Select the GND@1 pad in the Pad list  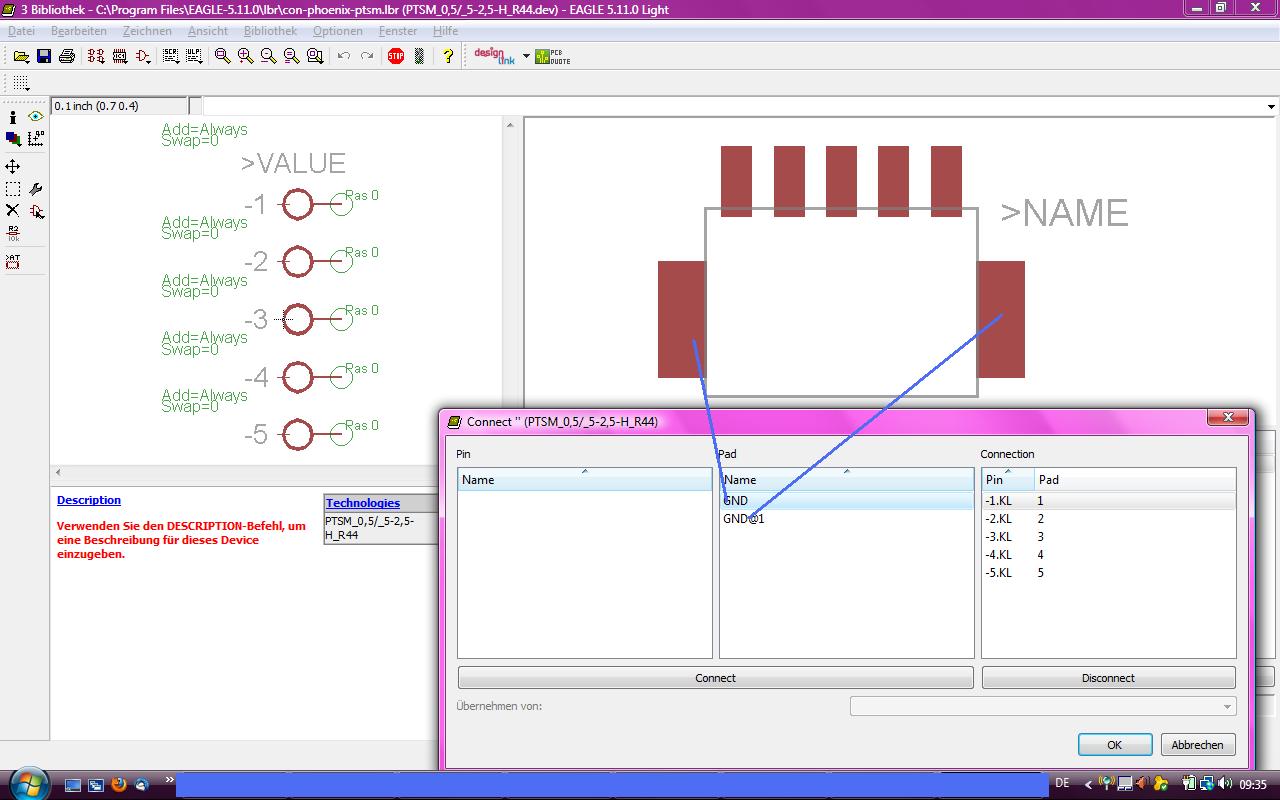coord(744,519)
